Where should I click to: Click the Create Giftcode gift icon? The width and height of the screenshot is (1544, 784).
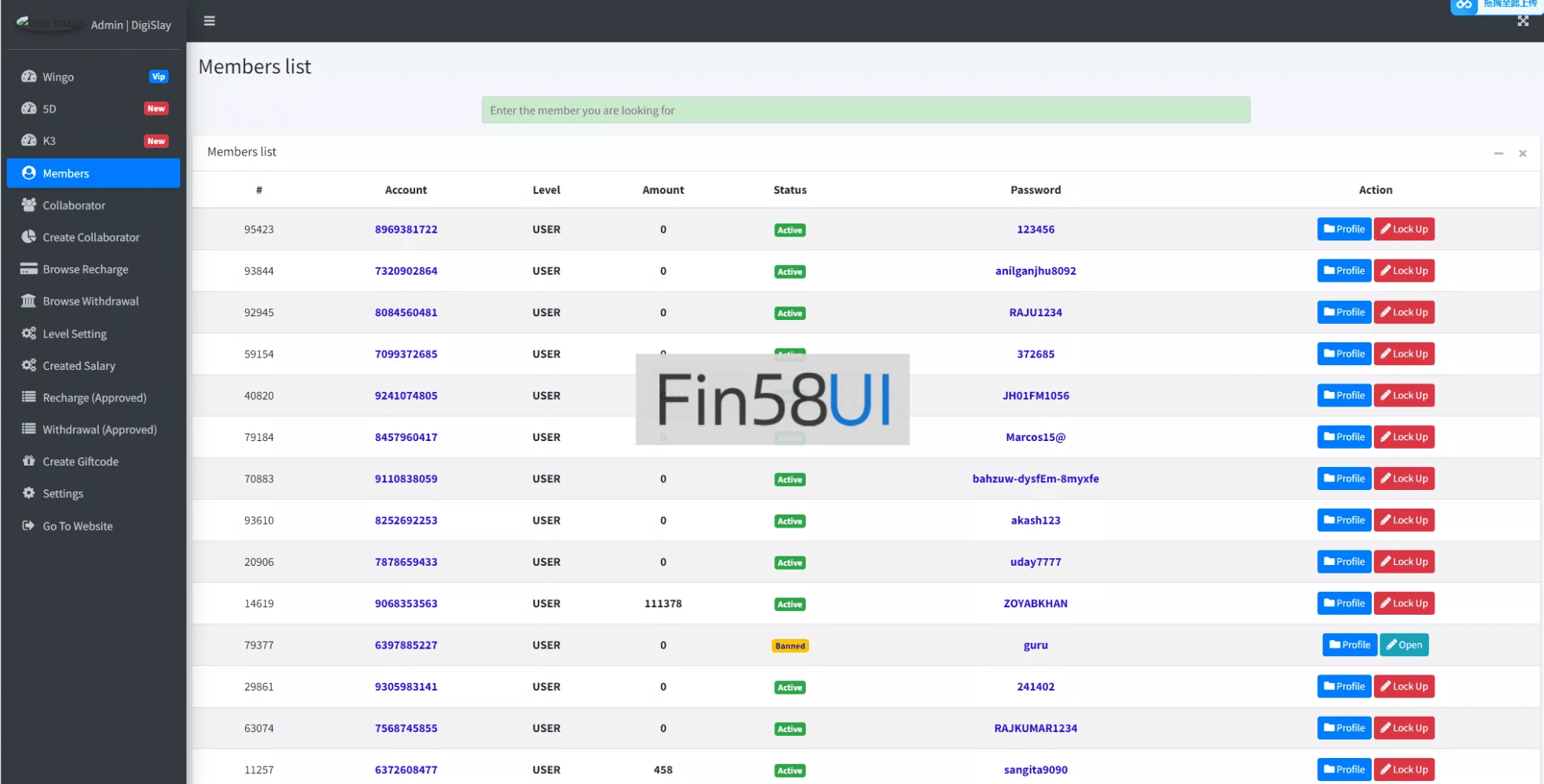click(x=29, y=461)
